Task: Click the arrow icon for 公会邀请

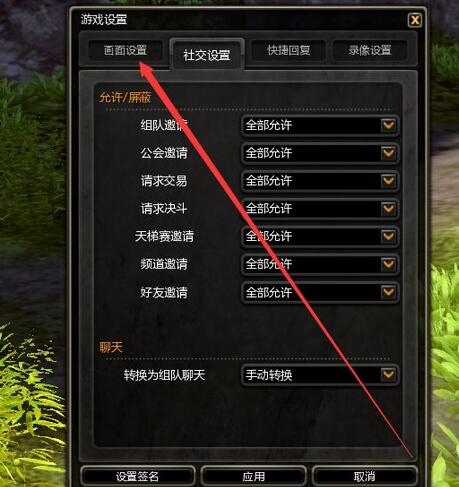Action: point(388,153)
